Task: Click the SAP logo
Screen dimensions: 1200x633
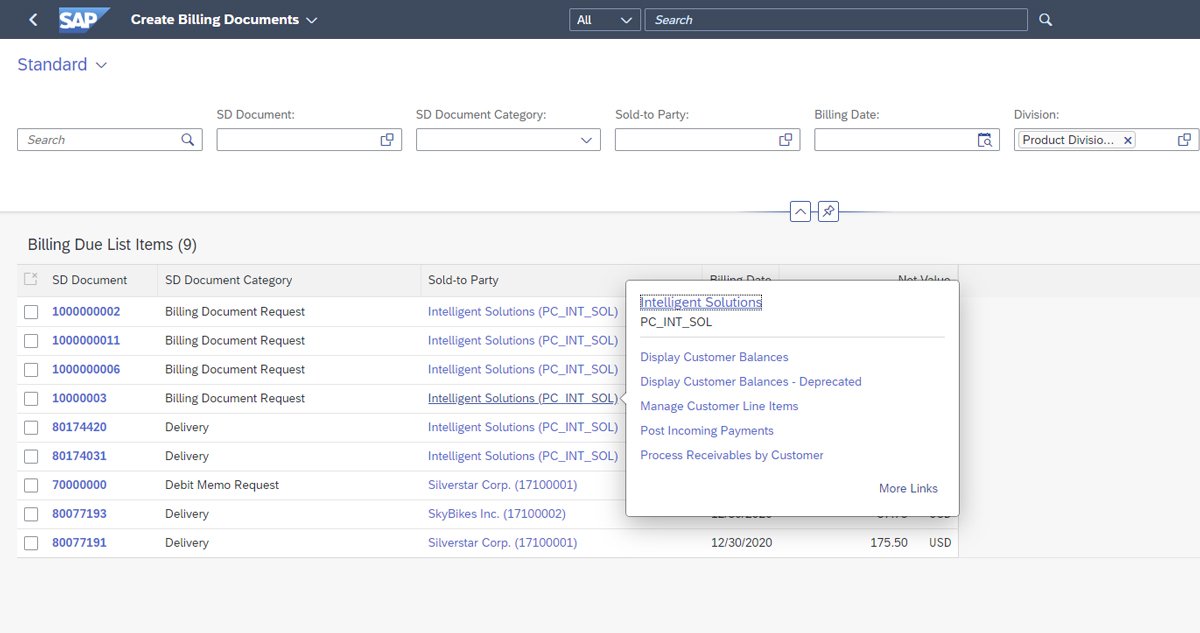Action: point(84,20)
